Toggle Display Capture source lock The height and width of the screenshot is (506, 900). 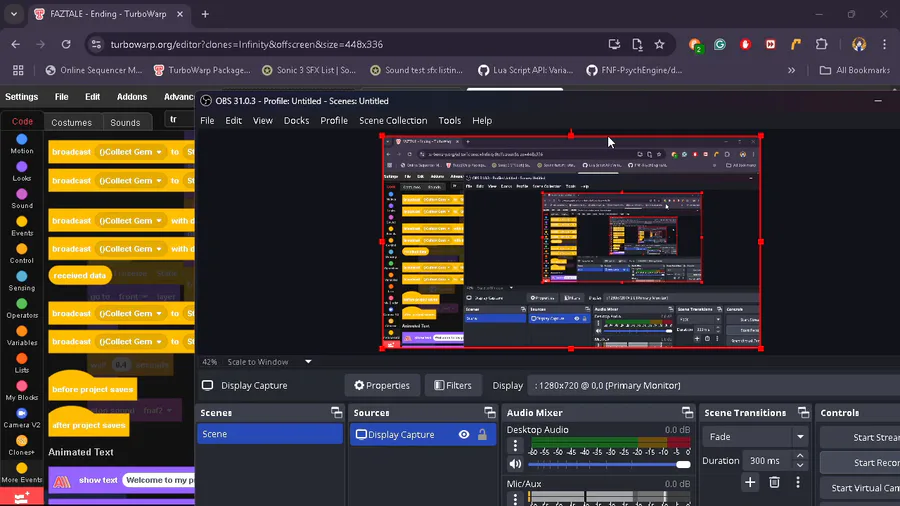coord(482,435)
